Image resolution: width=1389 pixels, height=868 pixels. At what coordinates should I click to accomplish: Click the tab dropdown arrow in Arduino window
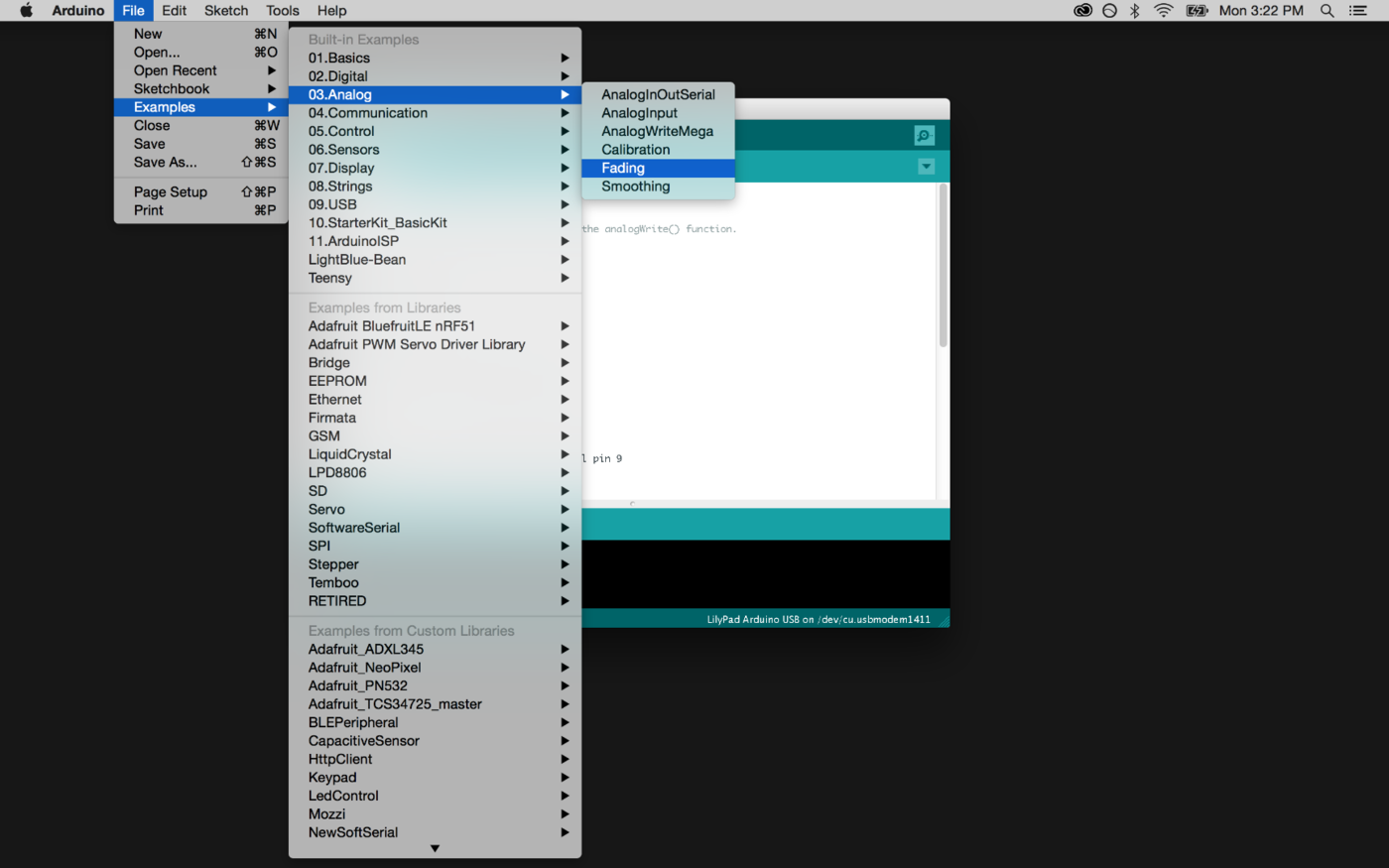pyautogui.click(x=926, y=167)
